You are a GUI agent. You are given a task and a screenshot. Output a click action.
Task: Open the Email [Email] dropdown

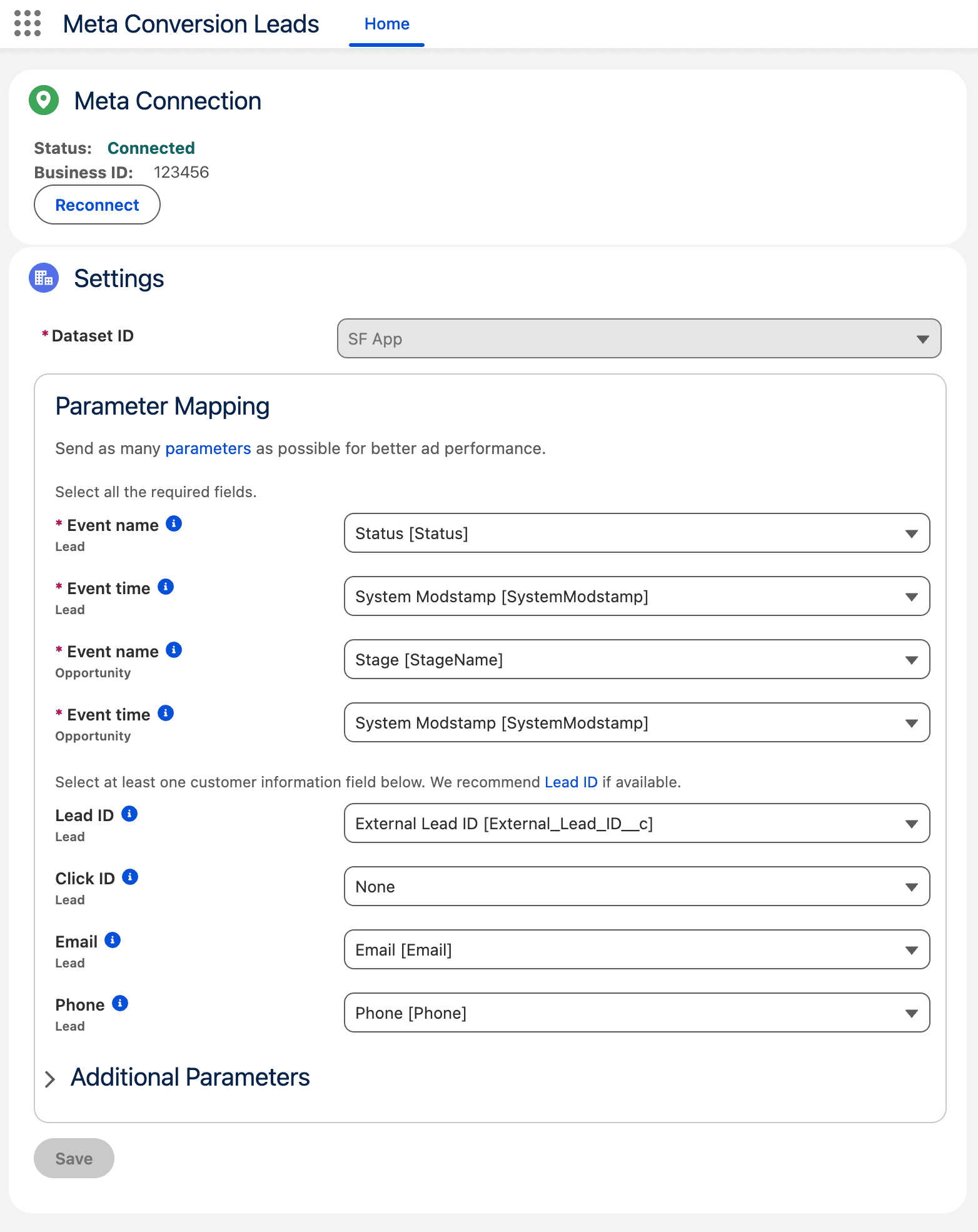click(x=637, y=949)
